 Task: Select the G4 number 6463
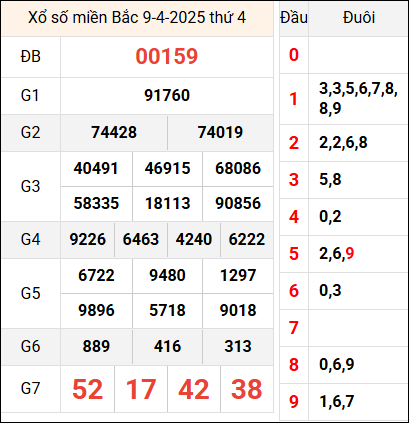tap(141, 239)
